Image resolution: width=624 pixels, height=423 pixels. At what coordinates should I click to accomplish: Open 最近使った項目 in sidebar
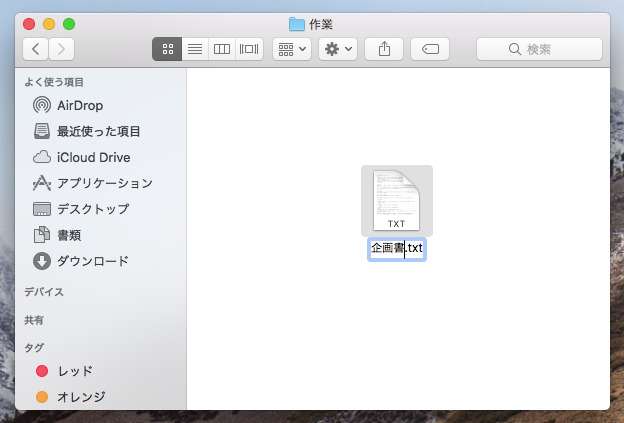(x=99, y=131)
